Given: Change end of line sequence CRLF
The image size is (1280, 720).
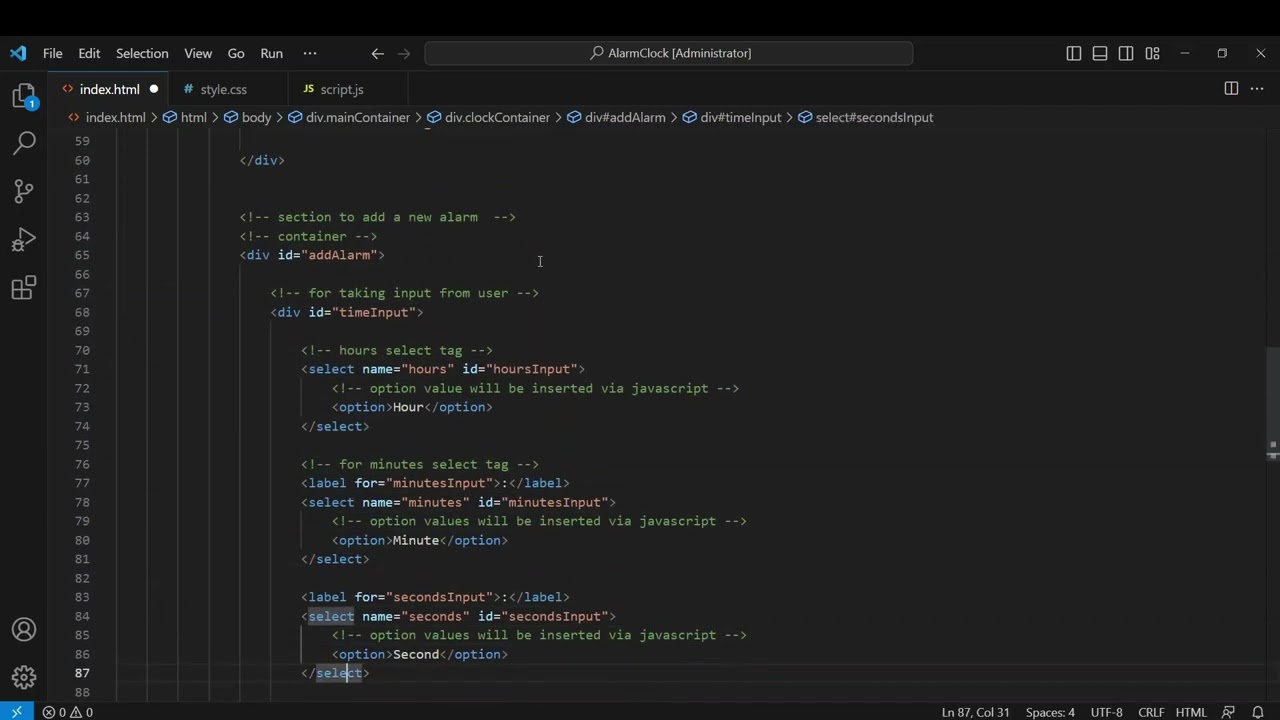Looking at the screenshot, I should pyautogui.click(x=1151, y=712).
